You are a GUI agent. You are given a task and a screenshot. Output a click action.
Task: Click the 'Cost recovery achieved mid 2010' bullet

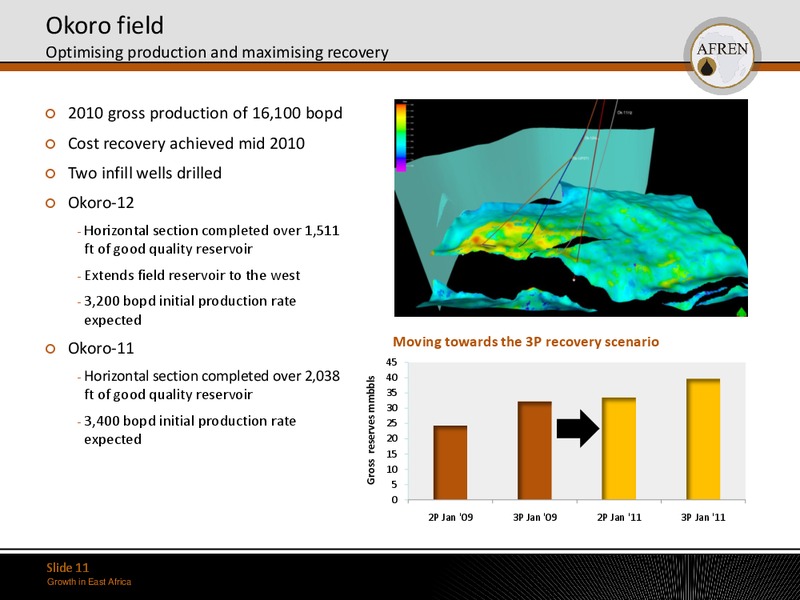[x=186, y=143]
